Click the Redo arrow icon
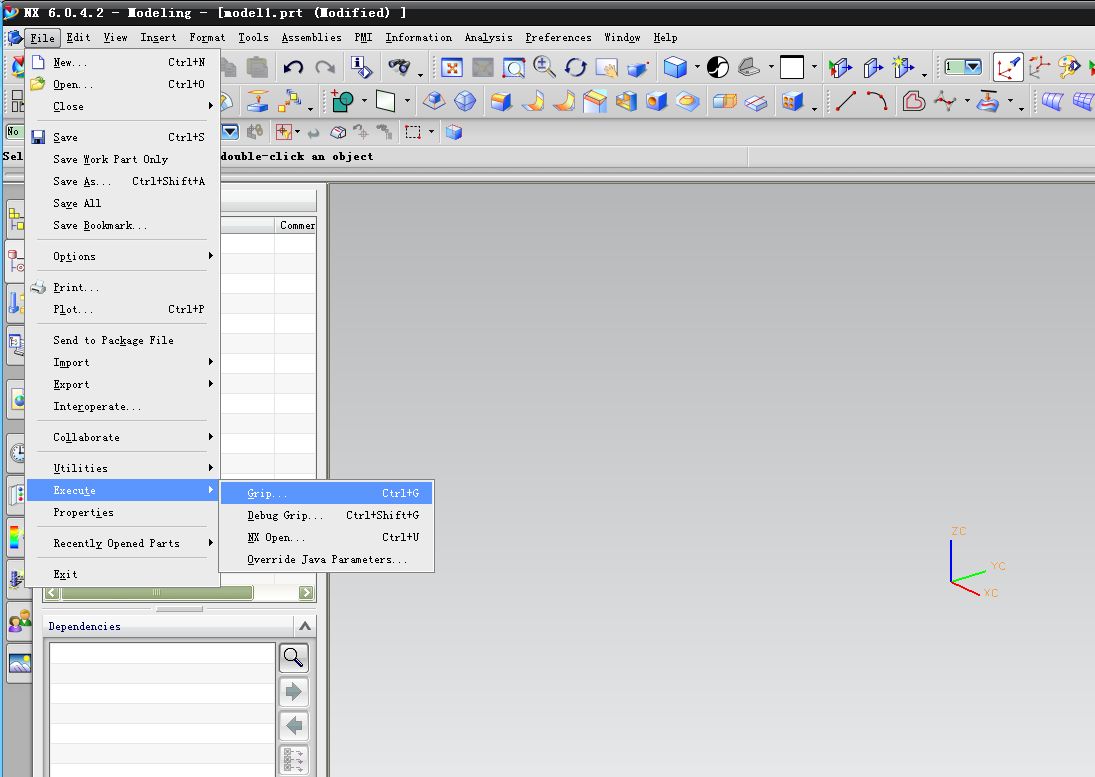 pos(325,68)
